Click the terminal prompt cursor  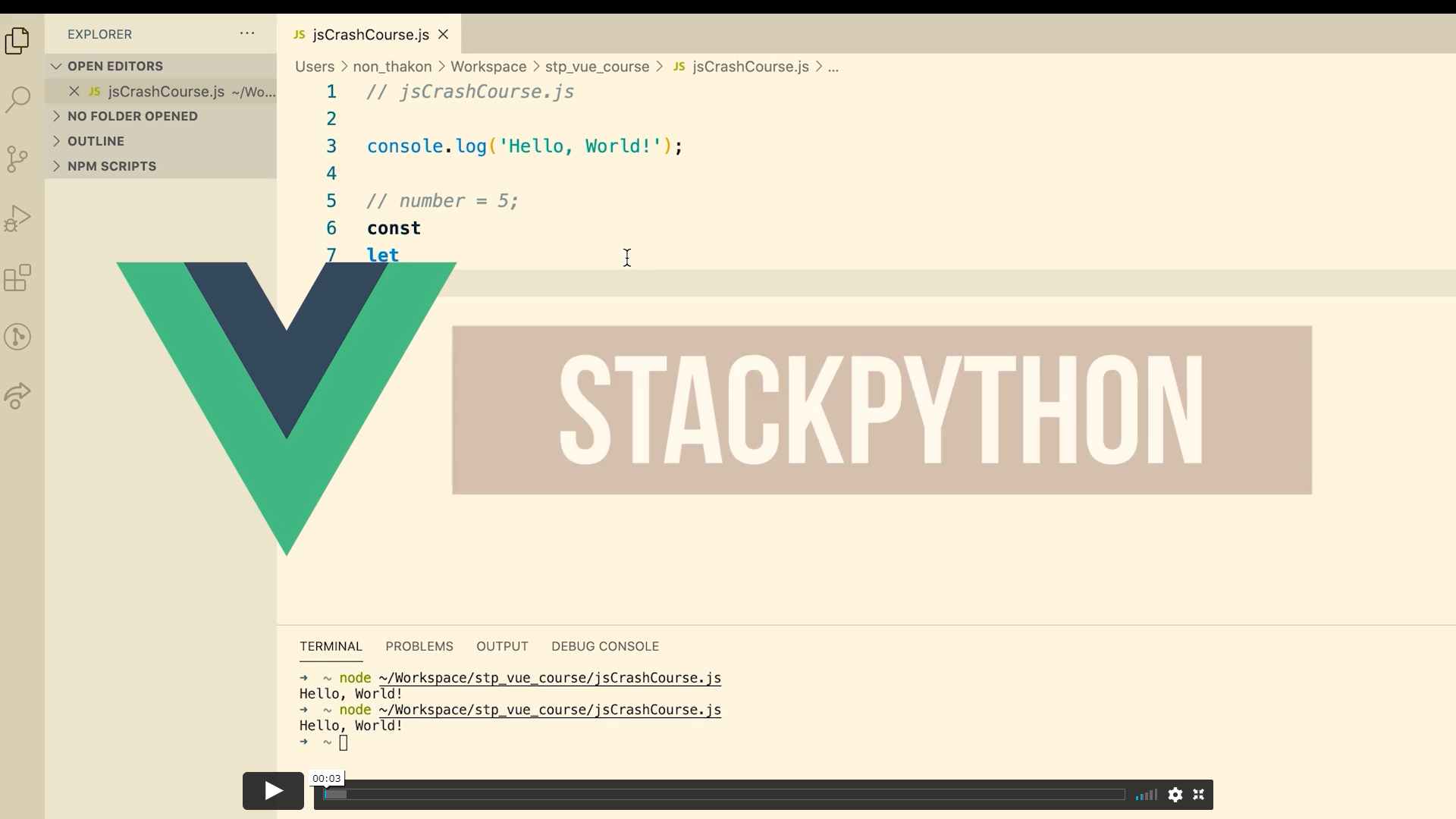344,743
